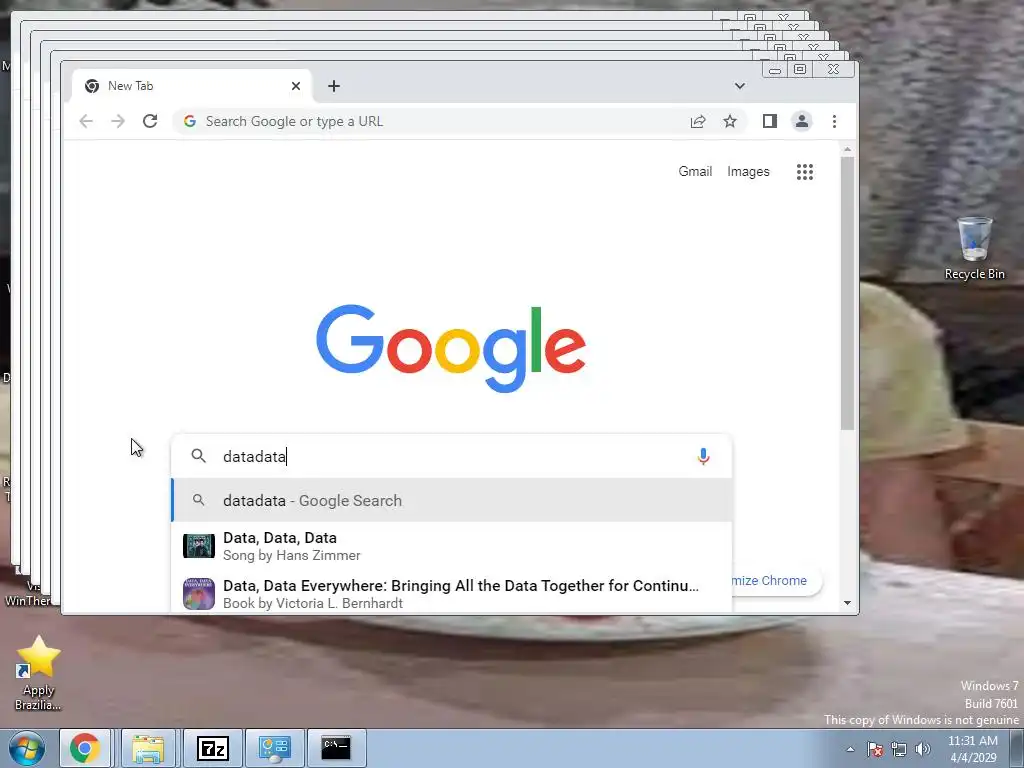Click the network tray icon

pos(899,749)
